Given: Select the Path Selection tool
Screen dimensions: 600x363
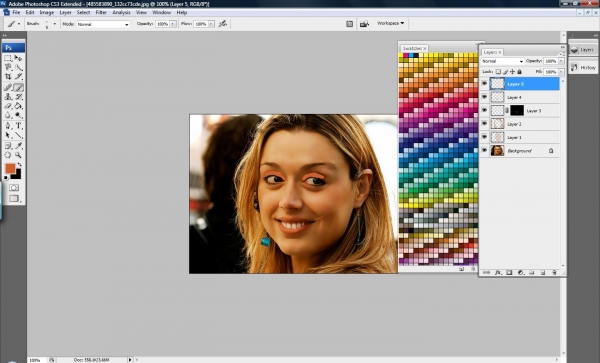Looking at the screenshot, I should 8,135.
